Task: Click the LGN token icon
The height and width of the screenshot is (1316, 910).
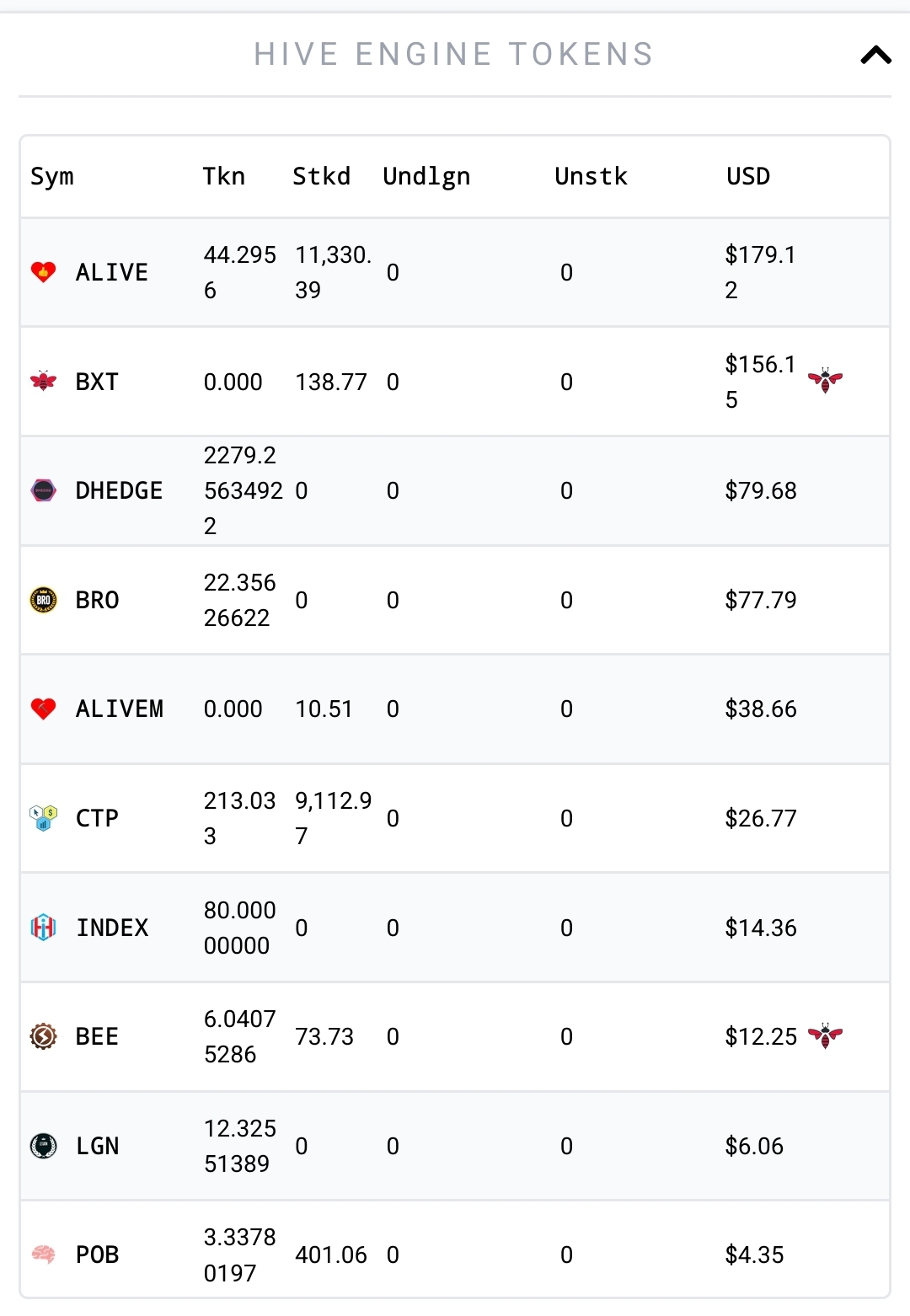Action: (43, 1146)
